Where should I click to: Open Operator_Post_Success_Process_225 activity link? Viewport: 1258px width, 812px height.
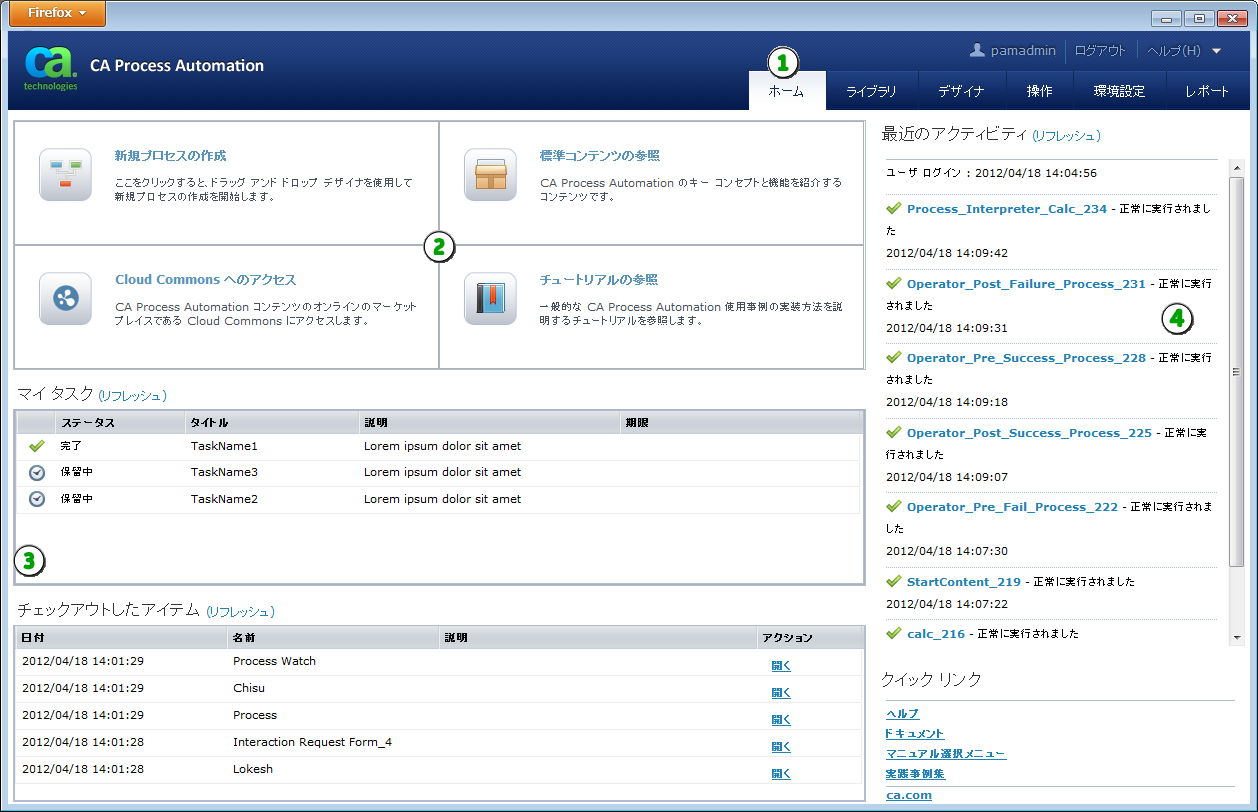(1029, 433)
